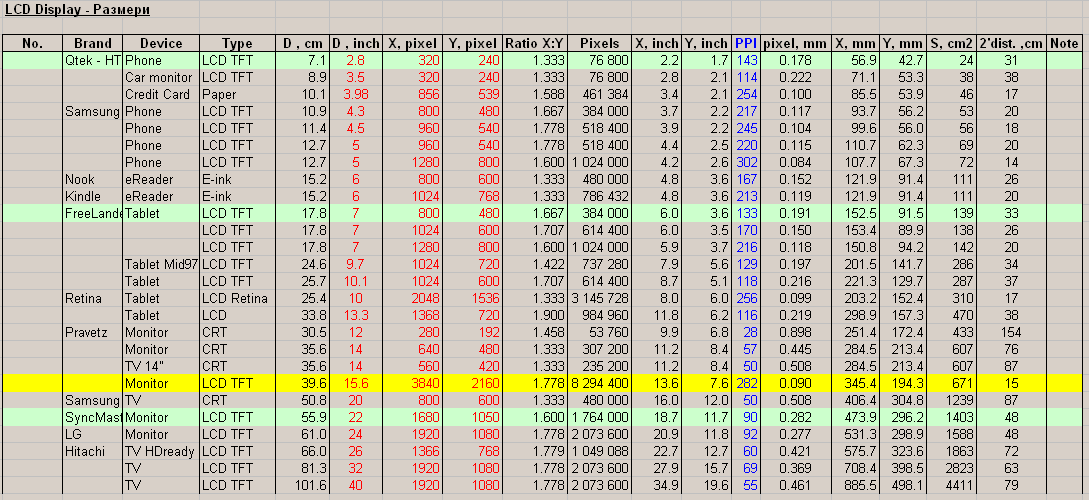Screen dimensions: 1089x500
Task: Select the Brand column header
Action: point(93,43)
